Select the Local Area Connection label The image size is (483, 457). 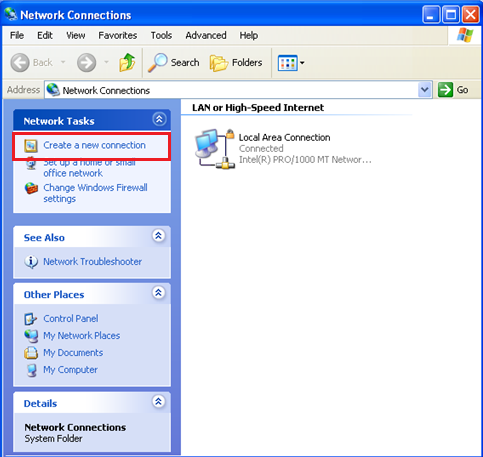(x=284, y=137)
